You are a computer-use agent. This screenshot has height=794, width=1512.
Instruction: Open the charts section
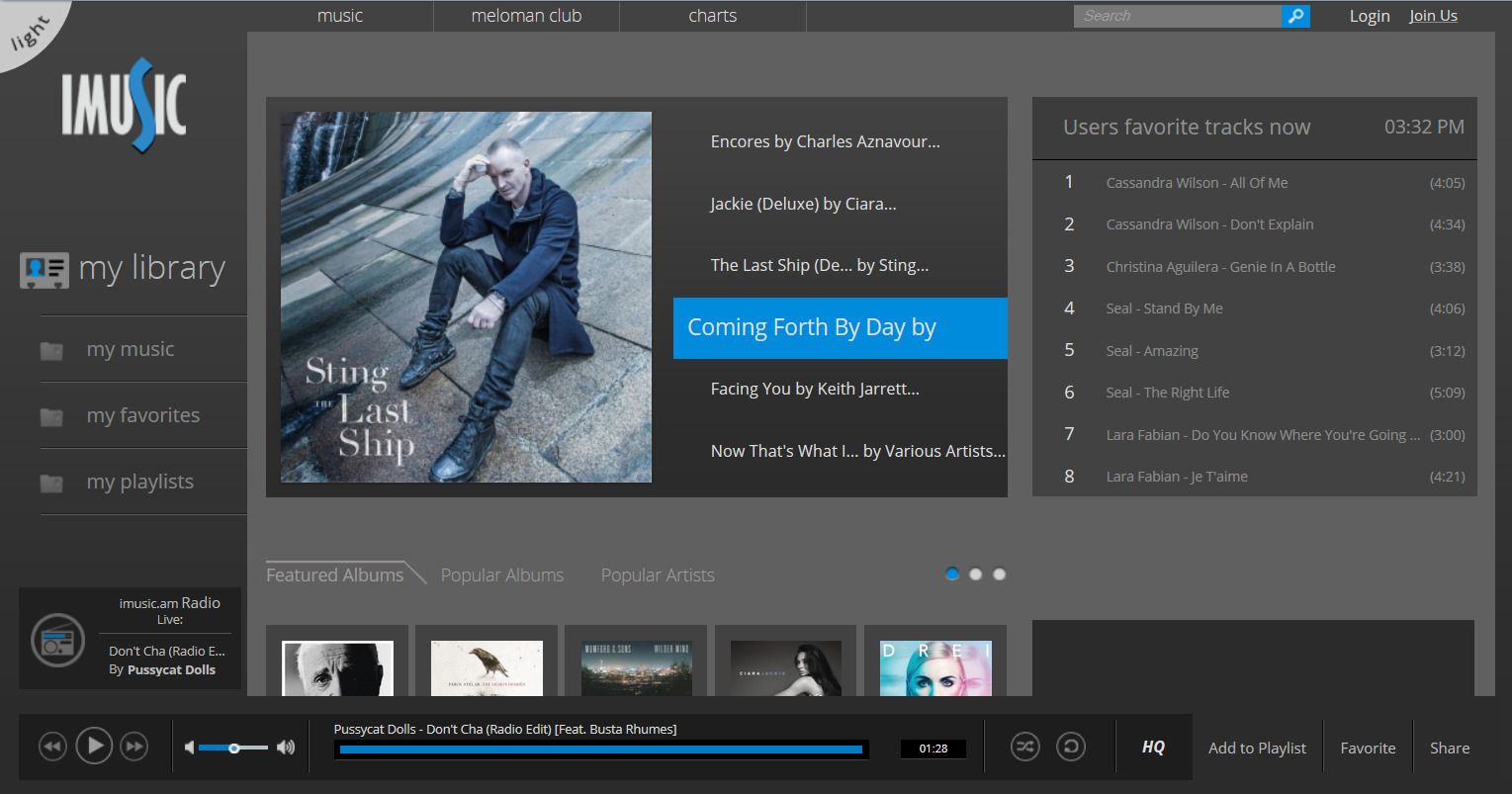click(711, 15)
